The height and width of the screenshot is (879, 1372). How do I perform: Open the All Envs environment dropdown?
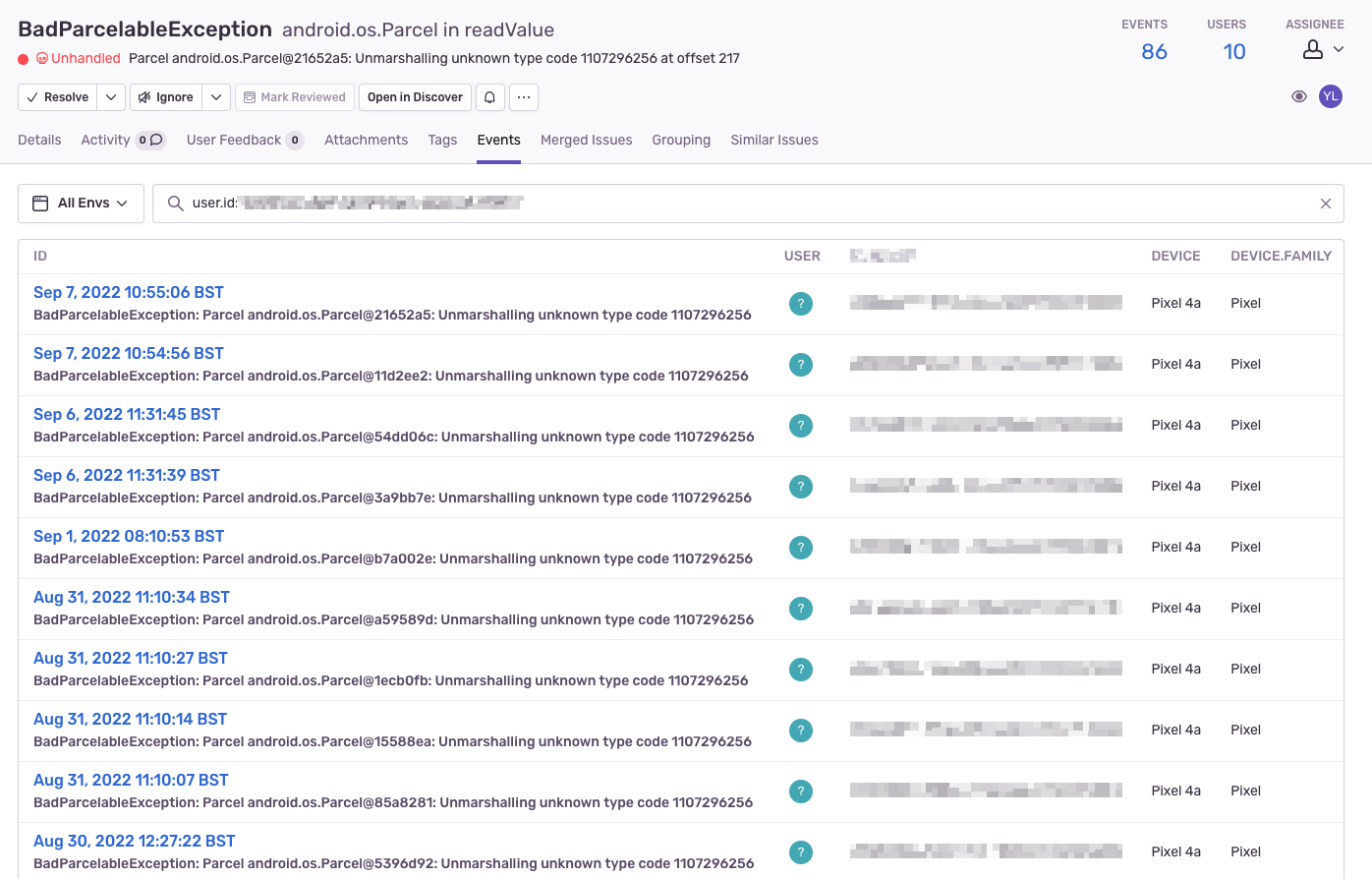pos(81,203)
